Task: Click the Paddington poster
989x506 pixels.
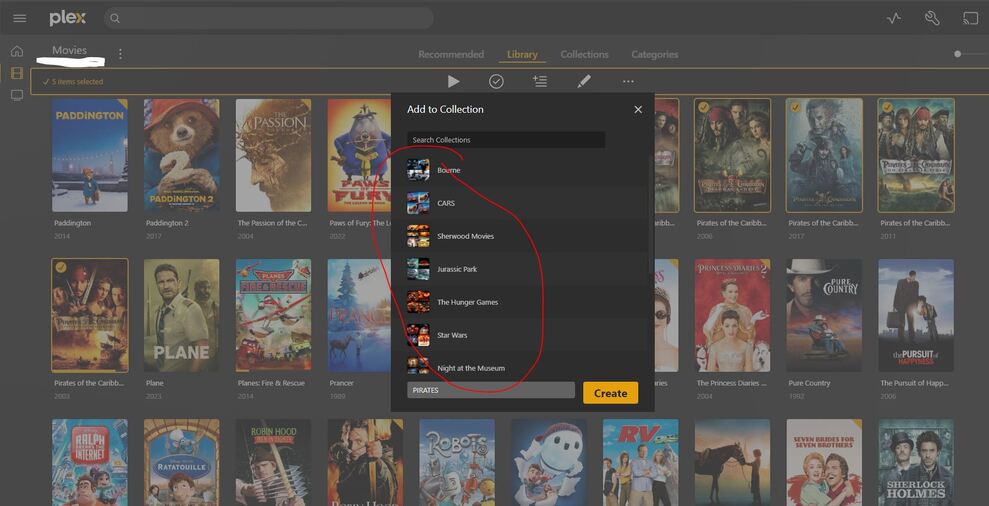Action: tap(90, 155)
